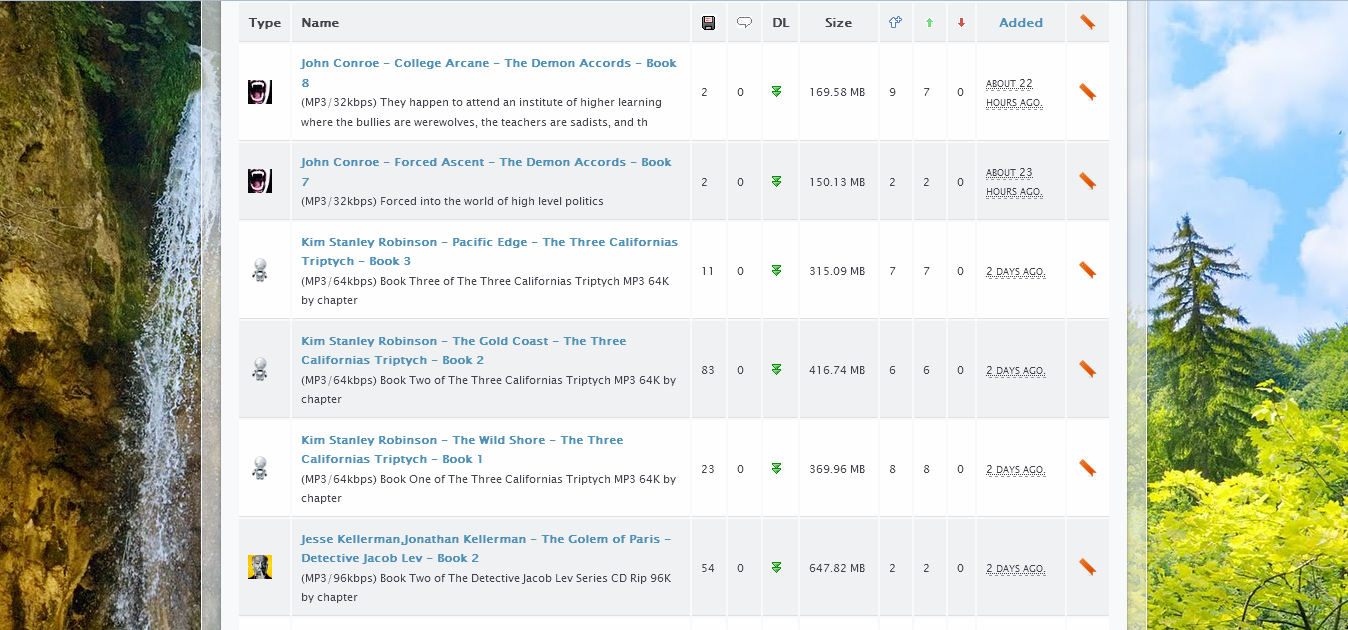Bookmark Pacific Edge with orange icon
1348x630 pixels.
coord(1087,270)
